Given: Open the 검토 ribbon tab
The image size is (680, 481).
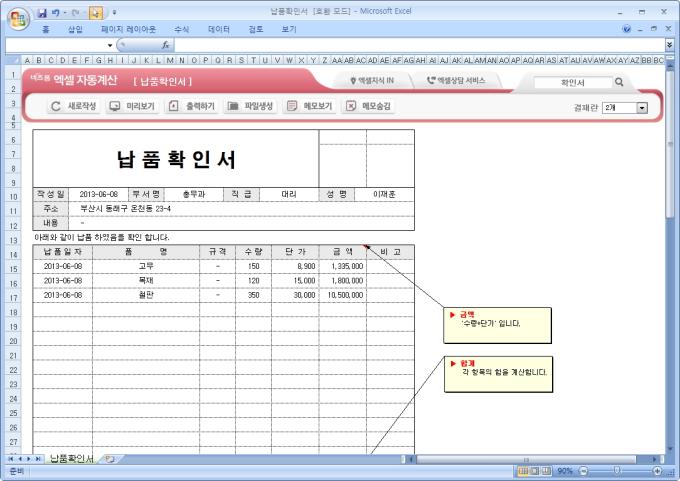Looking at the screenshot, I should pos(256,29).
